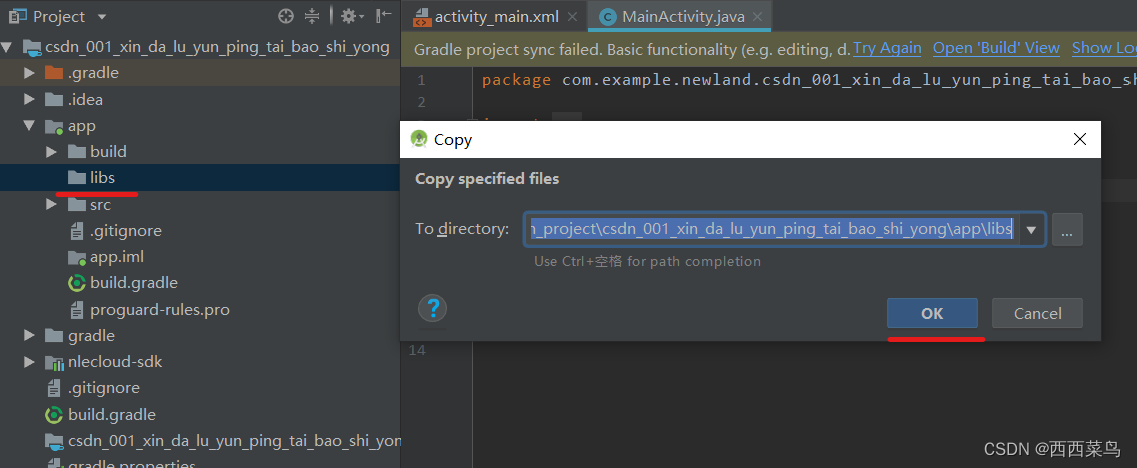
Task: Expand the build folder under app
Action: (x=51, y=152)
